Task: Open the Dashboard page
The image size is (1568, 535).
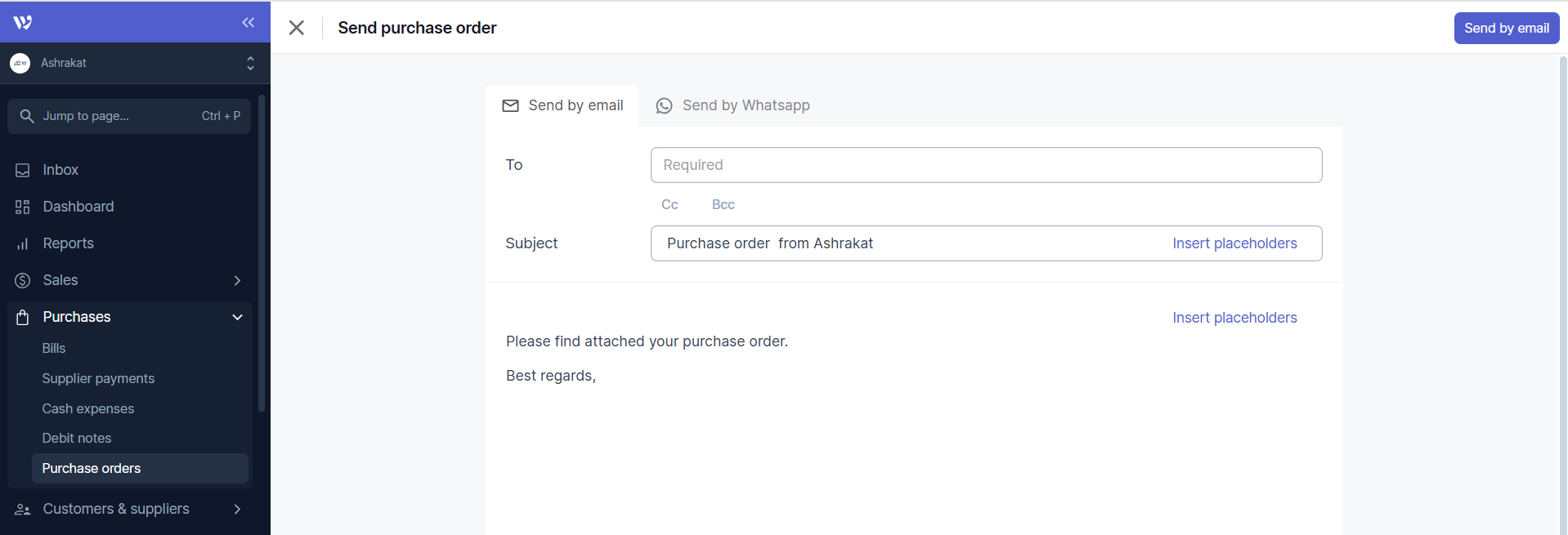Action: point(78,207)
